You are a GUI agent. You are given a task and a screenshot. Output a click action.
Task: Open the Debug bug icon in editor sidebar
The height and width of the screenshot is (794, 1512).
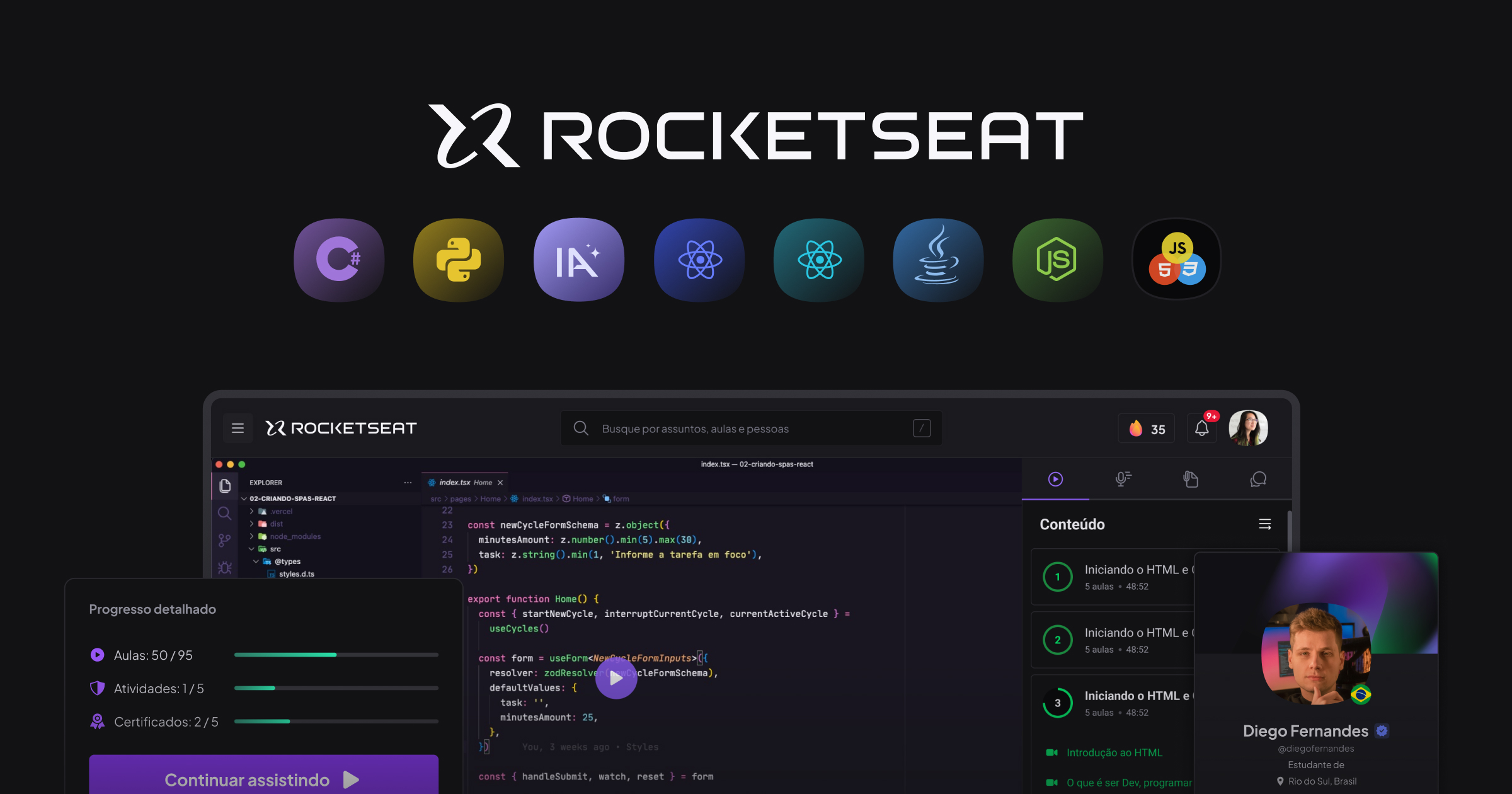pyautogui.click(x=224, y=568)
